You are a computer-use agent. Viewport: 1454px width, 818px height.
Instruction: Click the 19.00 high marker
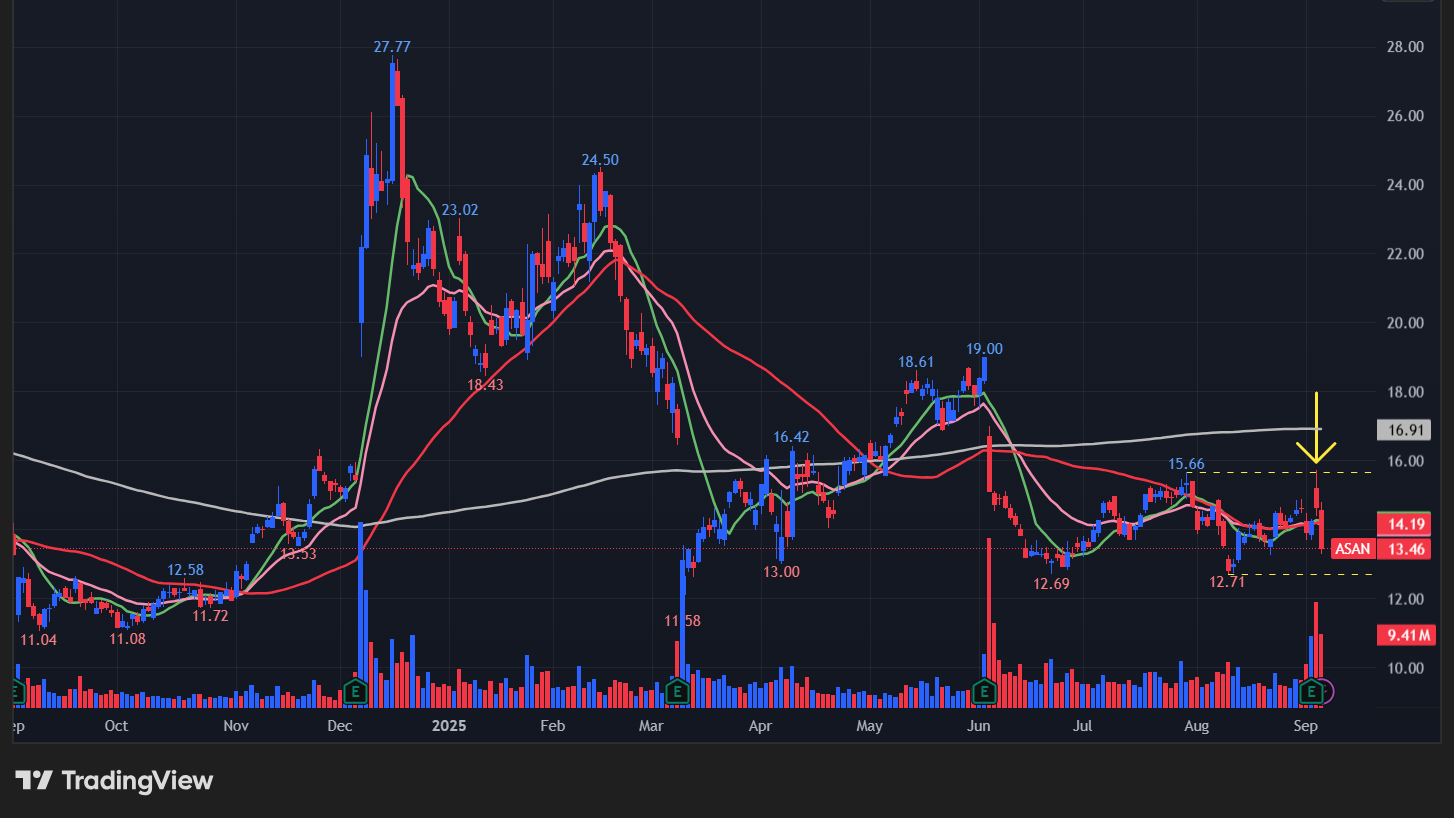984,349
